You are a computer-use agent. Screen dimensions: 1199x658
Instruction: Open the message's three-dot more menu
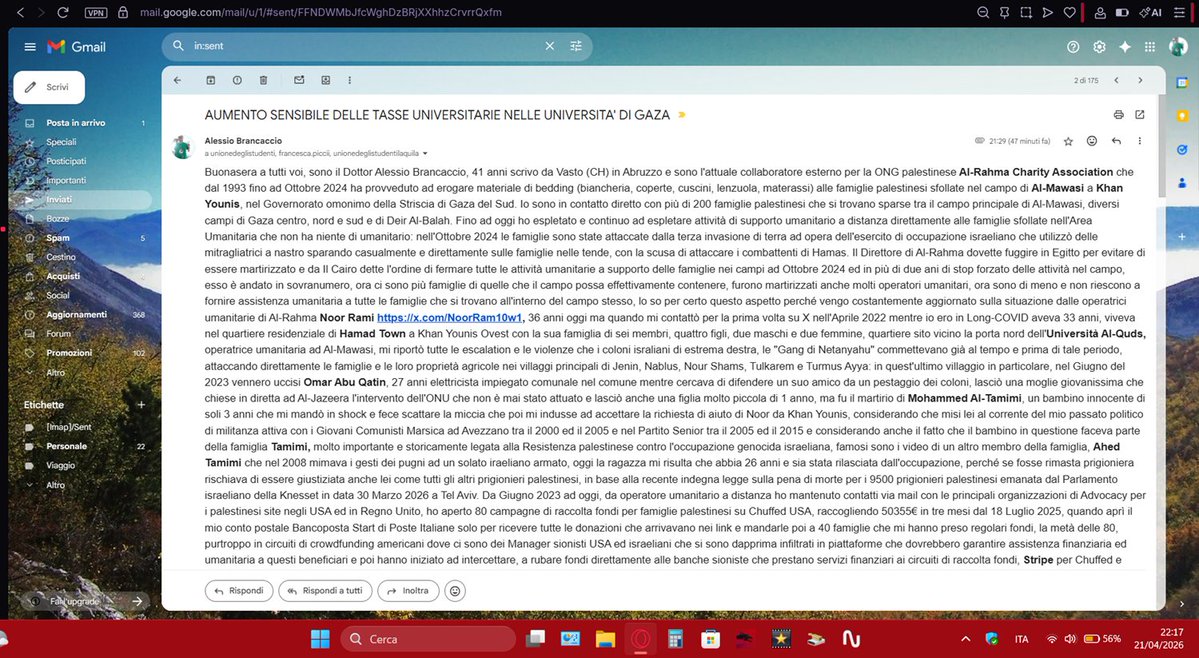tap(1139, 141)
